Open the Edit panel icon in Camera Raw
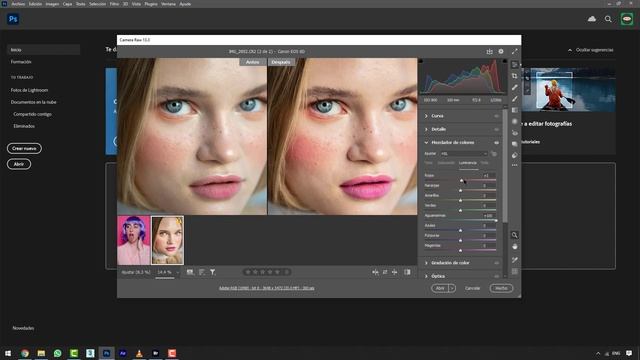This screenshot has width=640, height=360. pos(515,64)
